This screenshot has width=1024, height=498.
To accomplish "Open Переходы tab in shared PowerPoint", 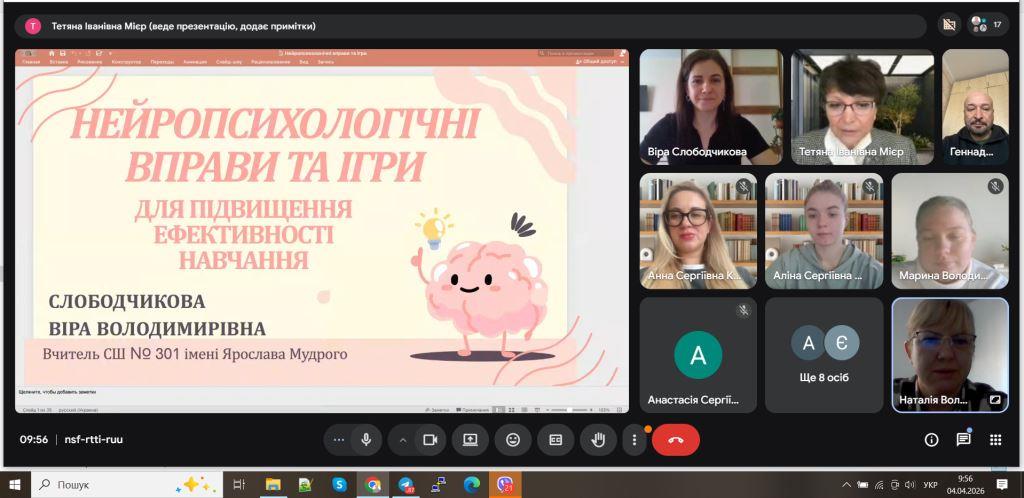I will click(162, 62).
